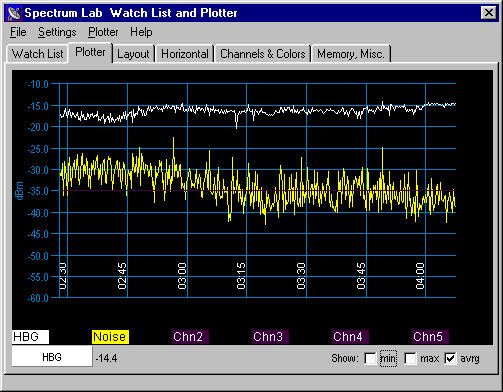The width and height of the screenshot is (503, 392).
Task: Select the Chn4 channel label
Action: pyautogui.click(x=350, y=337)
